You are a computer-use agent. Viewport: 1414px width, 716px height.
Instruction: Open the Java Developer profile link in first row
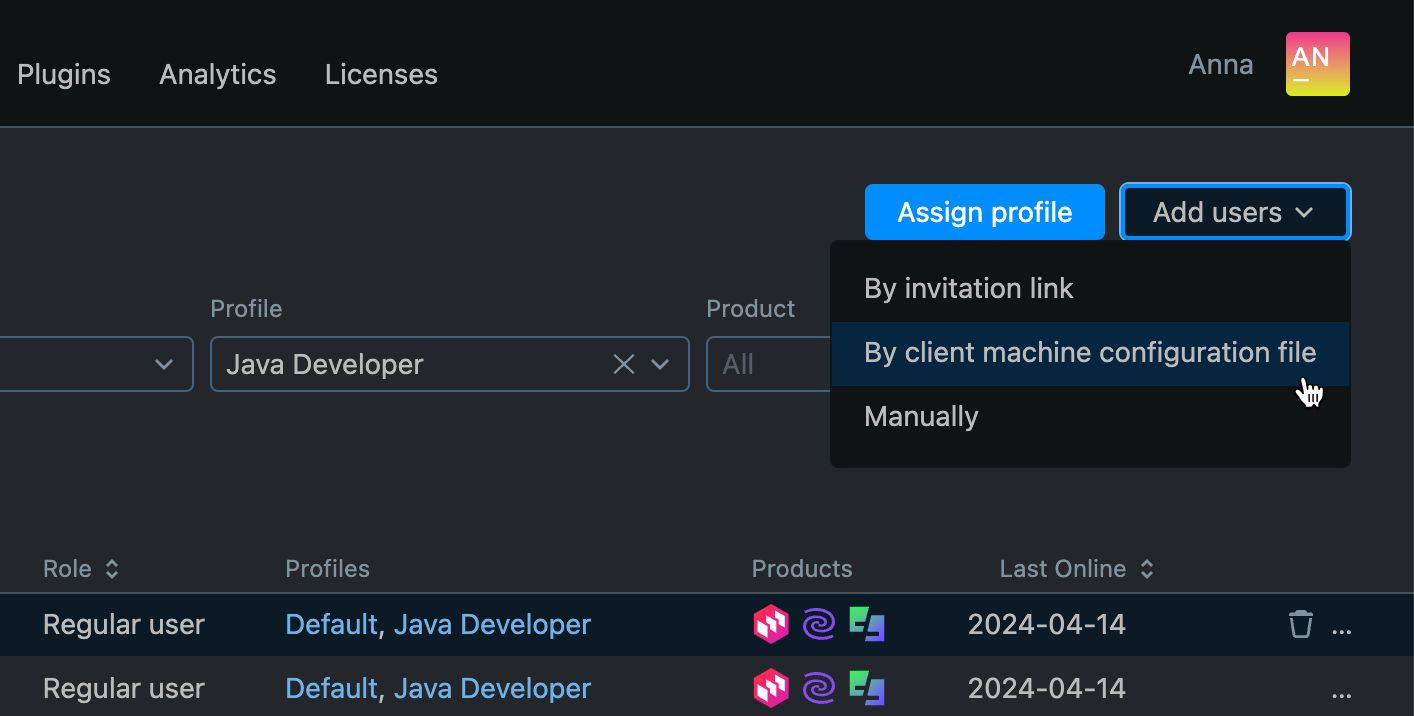coord(492,624)
